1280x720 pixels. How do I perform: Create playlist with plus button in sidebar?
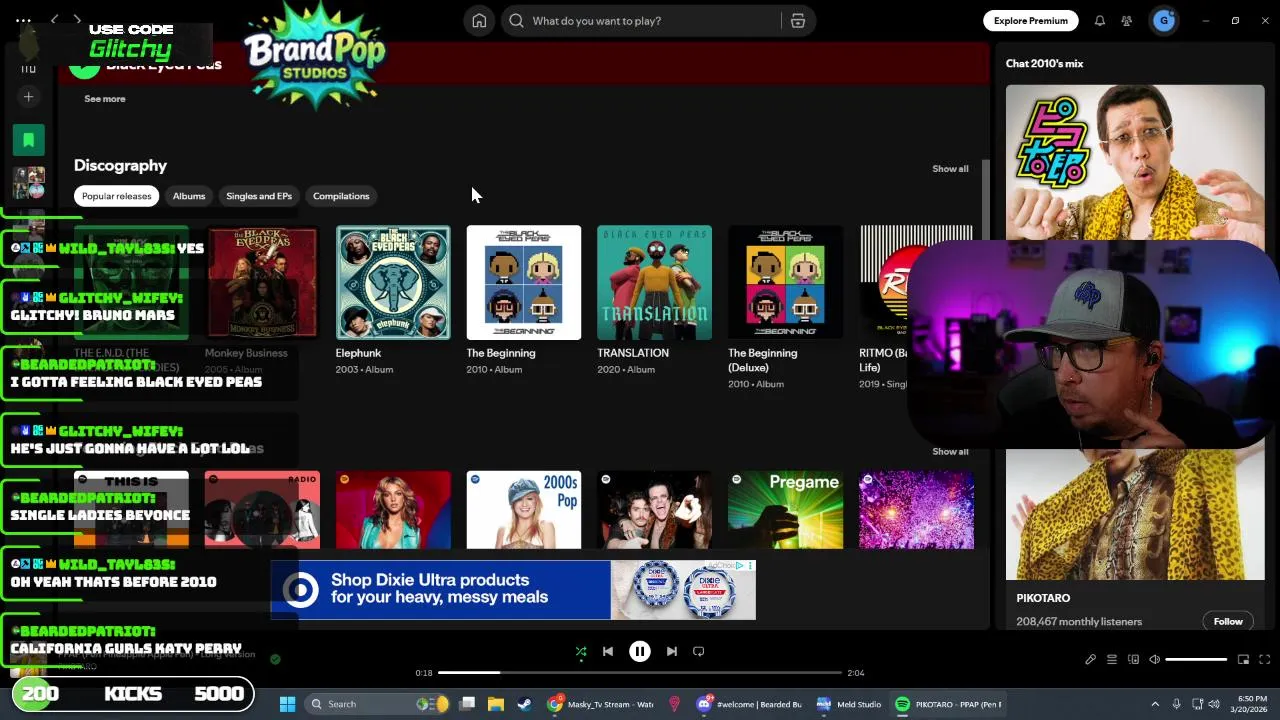[28, 97]
